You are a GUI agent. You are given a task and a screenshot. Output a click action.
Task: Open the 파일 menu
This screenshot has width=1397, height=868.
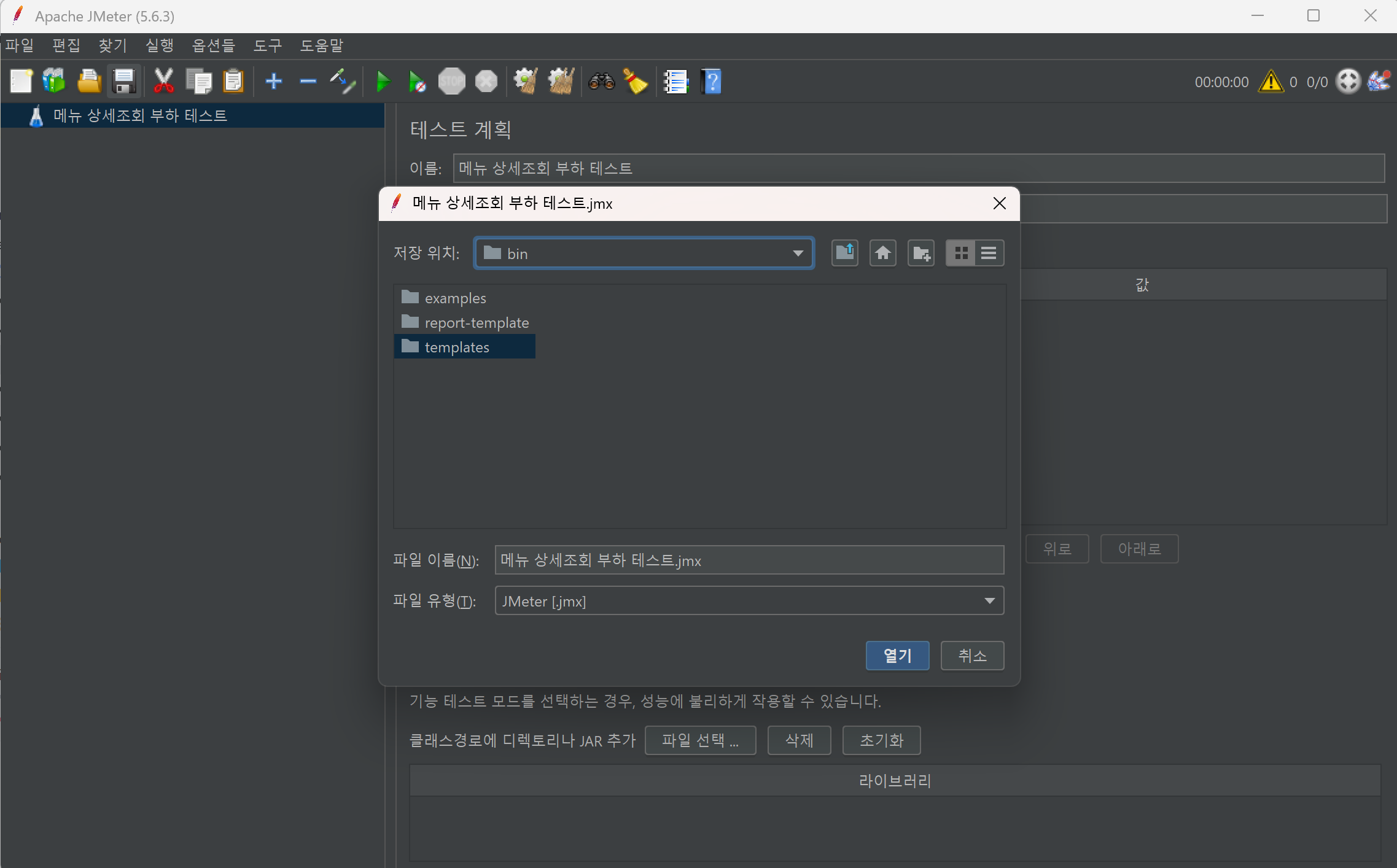coord(20,45)
